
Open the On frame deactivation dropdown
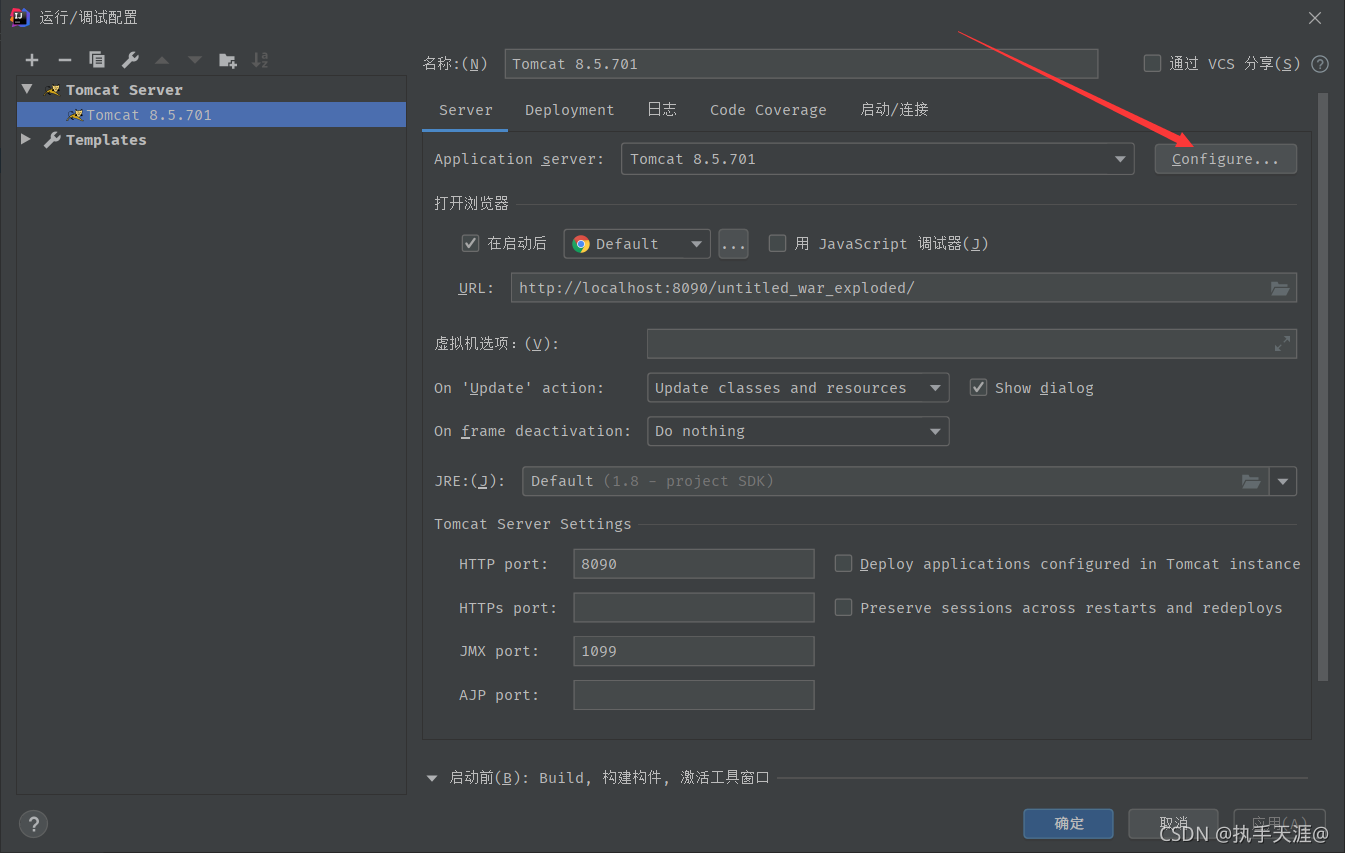pyautogui.click(x=798, y=431)
